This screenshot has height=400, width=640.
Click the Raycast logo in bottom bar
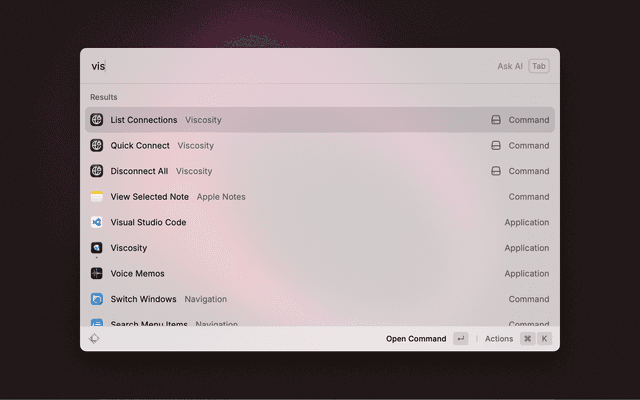point(94,339)
